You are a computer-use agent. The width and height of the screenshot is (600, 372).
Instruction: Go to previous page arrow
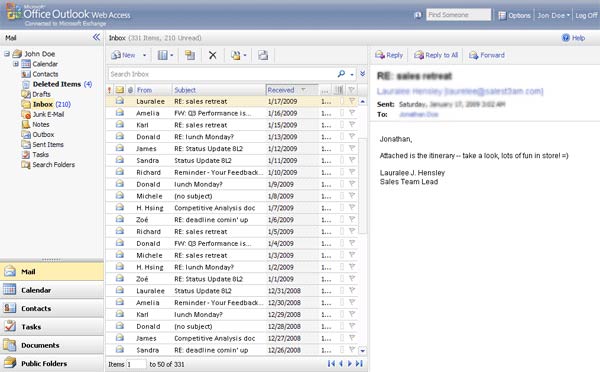[x=341, y=364]
